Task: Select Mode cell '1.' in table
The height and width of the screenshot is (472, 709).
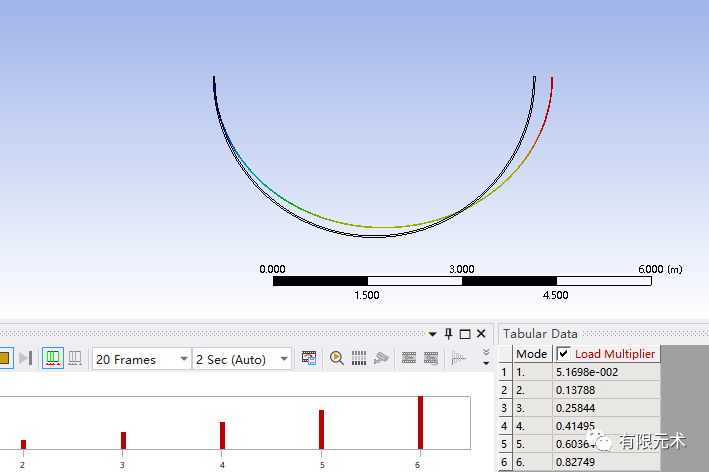Action: [533, 372]
